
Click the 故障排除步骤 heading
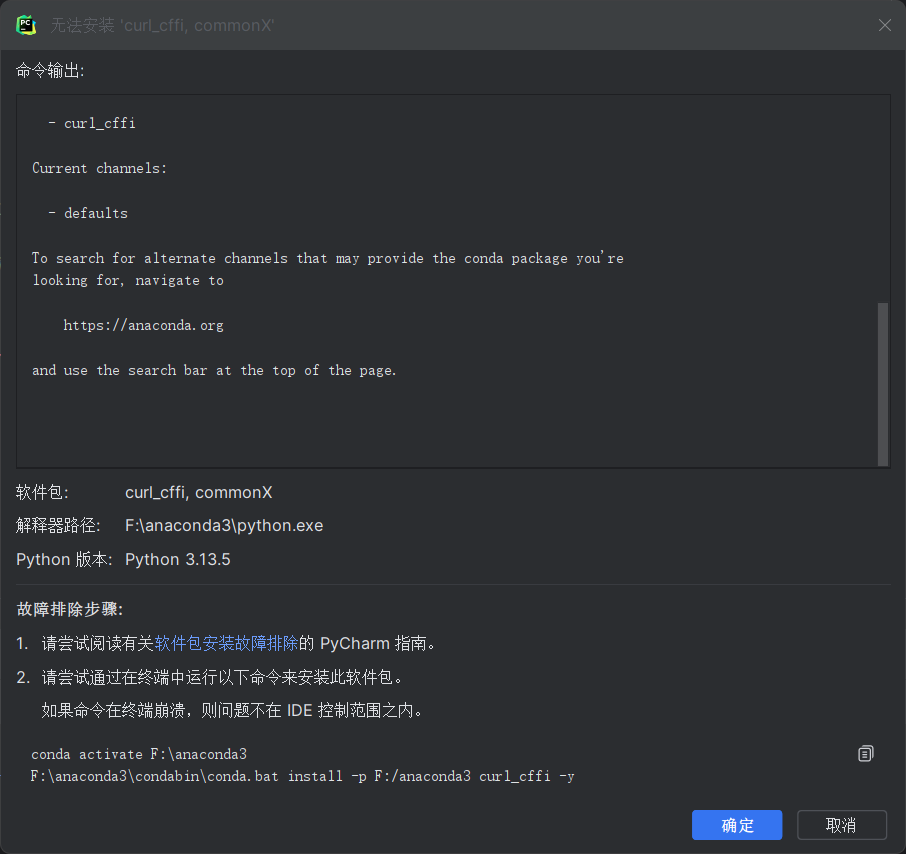[69, 609]
